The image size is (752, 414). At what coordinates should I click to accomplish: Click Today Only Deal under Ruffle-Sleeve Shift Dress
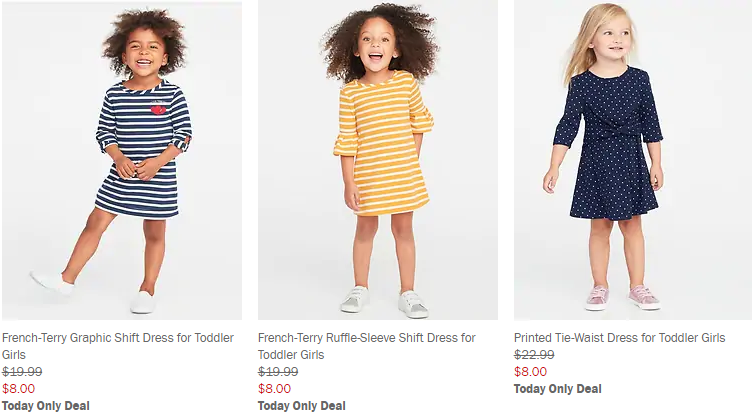[302, 405]
